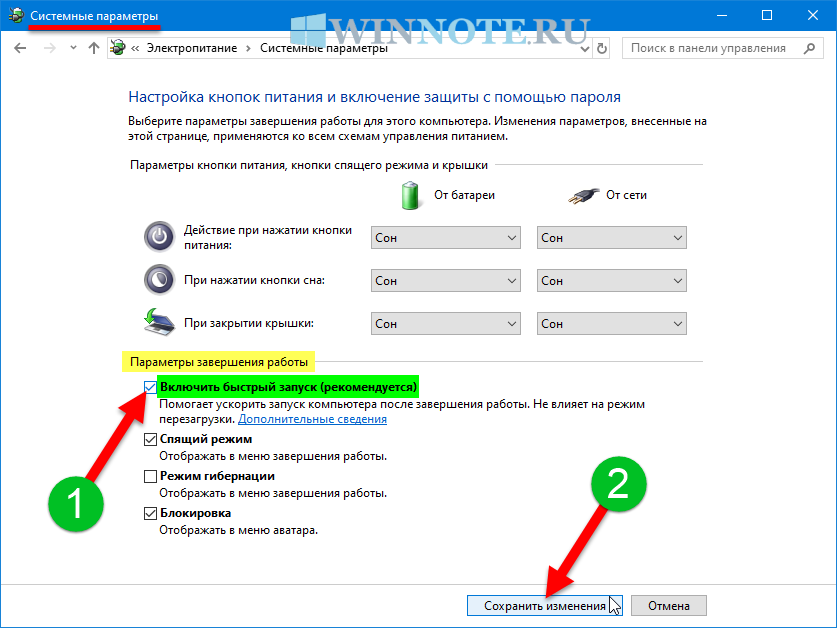837x628 pixels.
Task: Click the Режим гибернации label text
Action: point(217,476)
